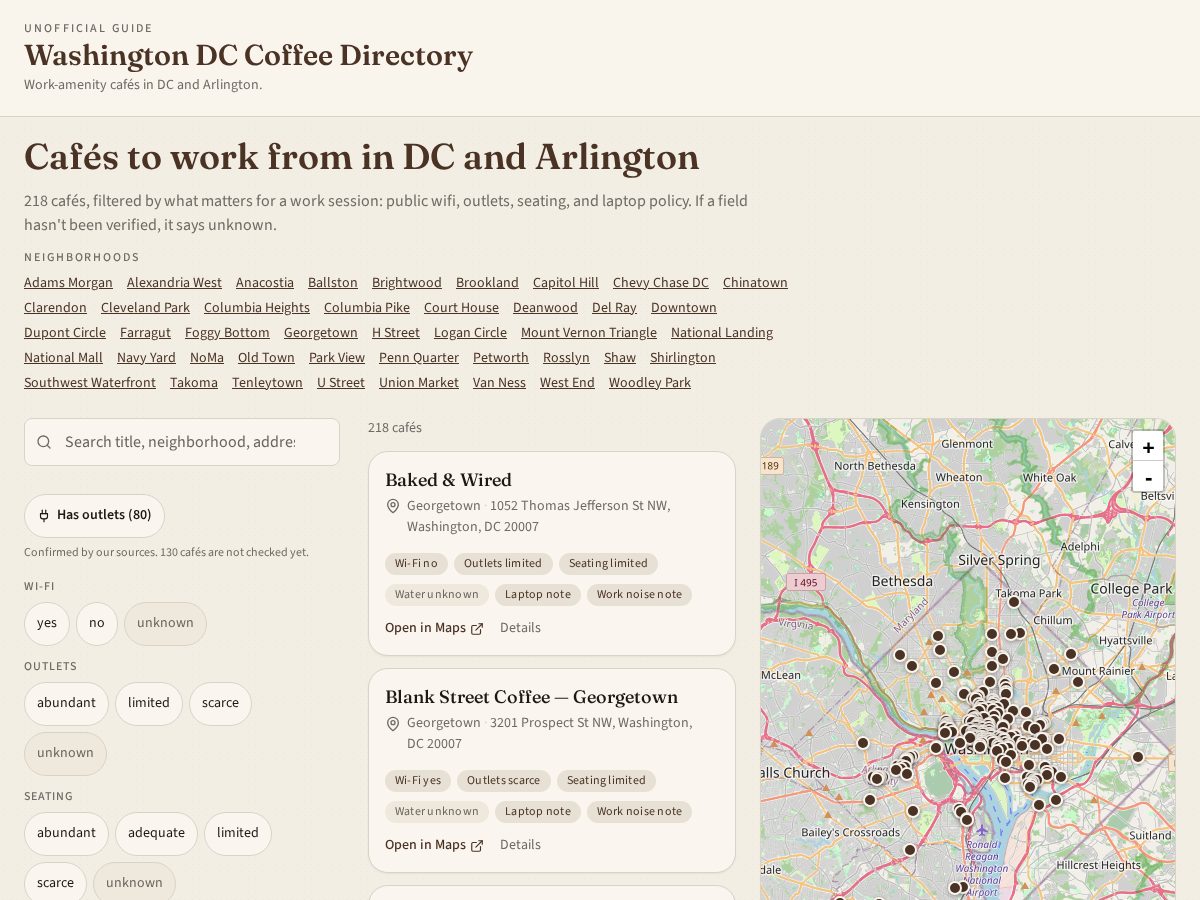Viewport: 1200px width, 900px height.
Task: Open Clarendon neighborhood link
Action: [x=55, y=308]
